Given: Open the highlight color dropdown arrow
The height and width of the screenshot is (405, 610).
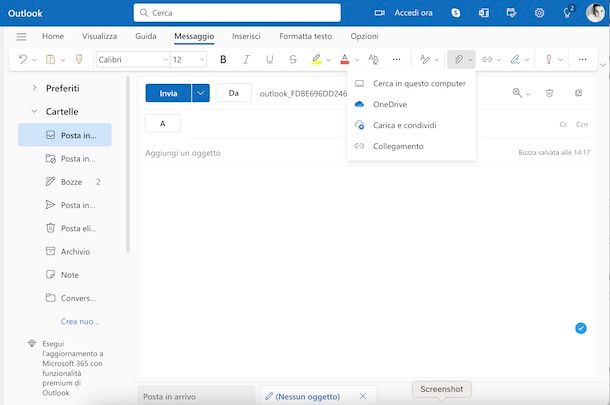Looking at the screenshot, I should pos(328,60).
